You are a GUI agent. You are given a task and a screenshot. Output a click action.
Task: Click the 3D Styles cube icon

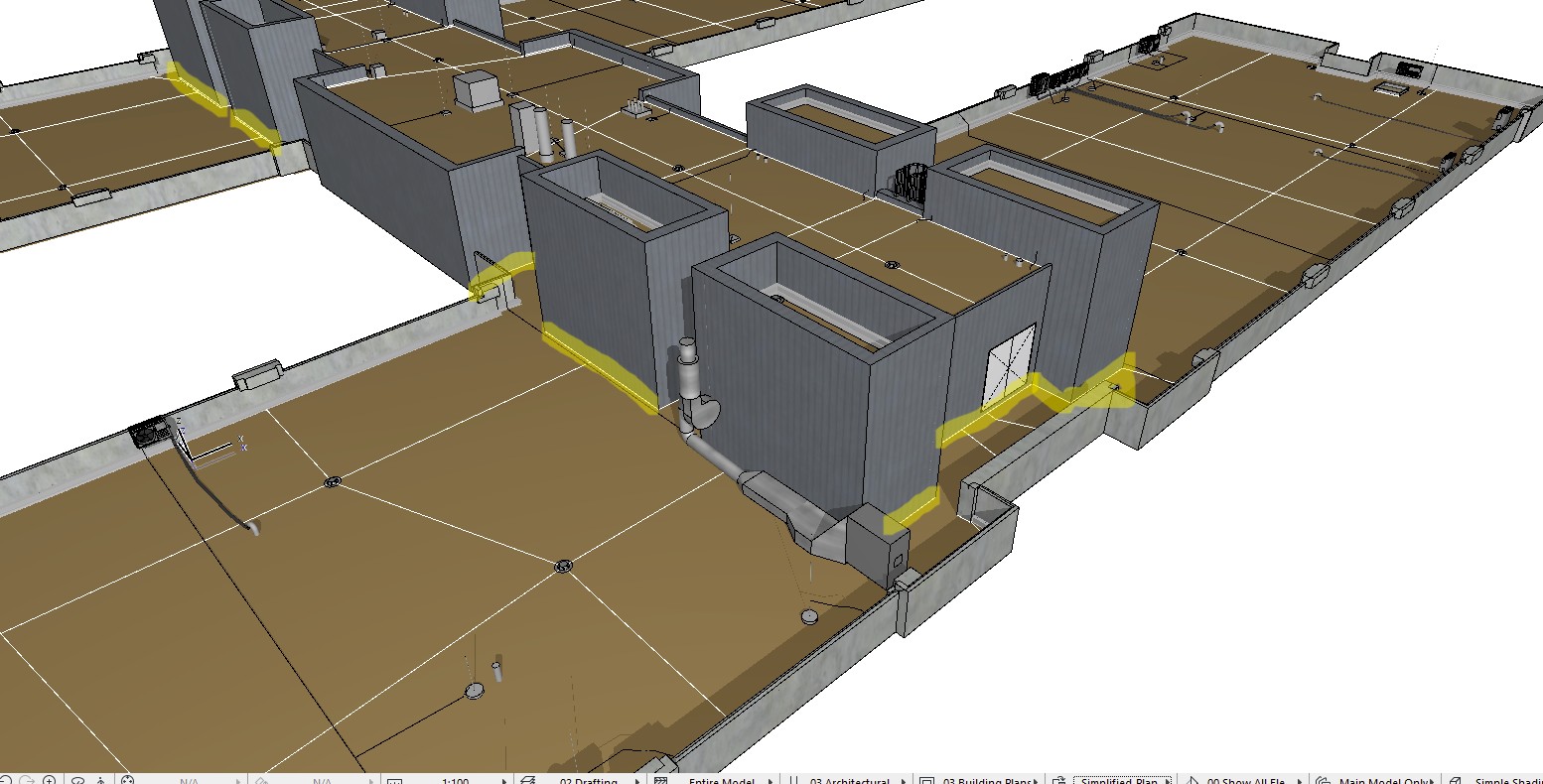[x=1456, y=781]
